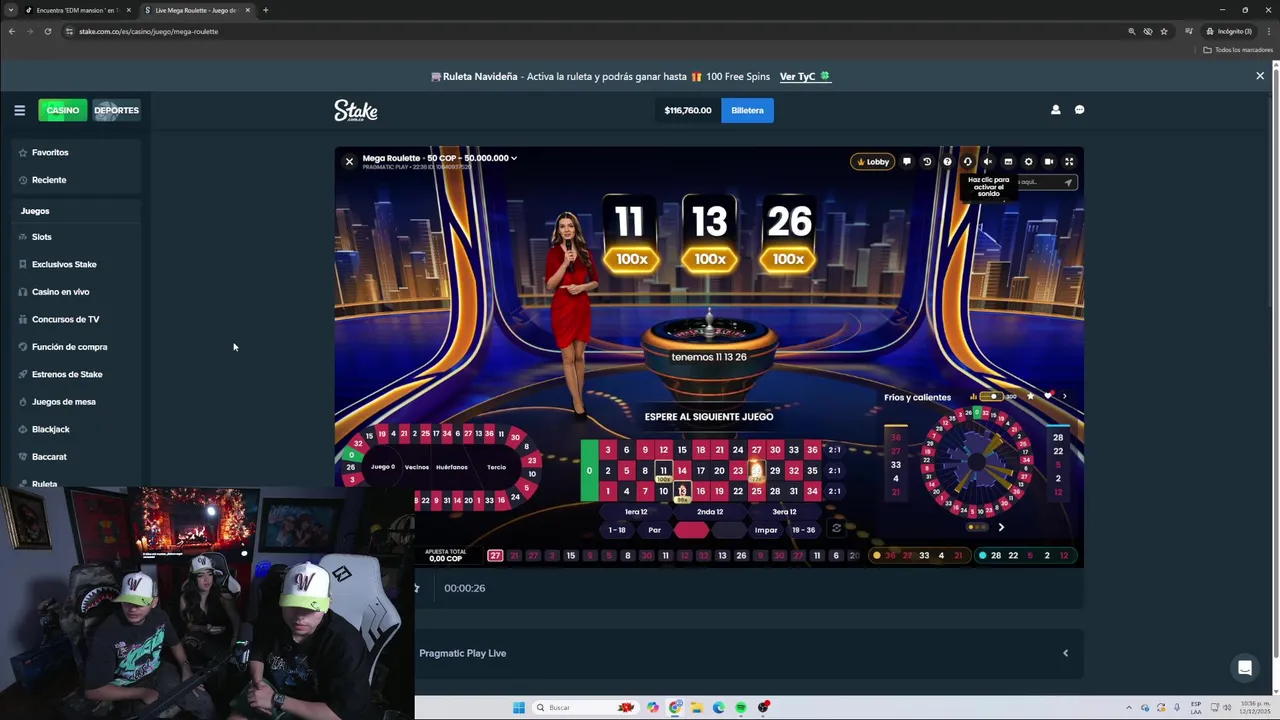Open Exclusivos Stake in the sidebar
The height and width of the screenshot is (720, 1280).
[x=64, y=264]
